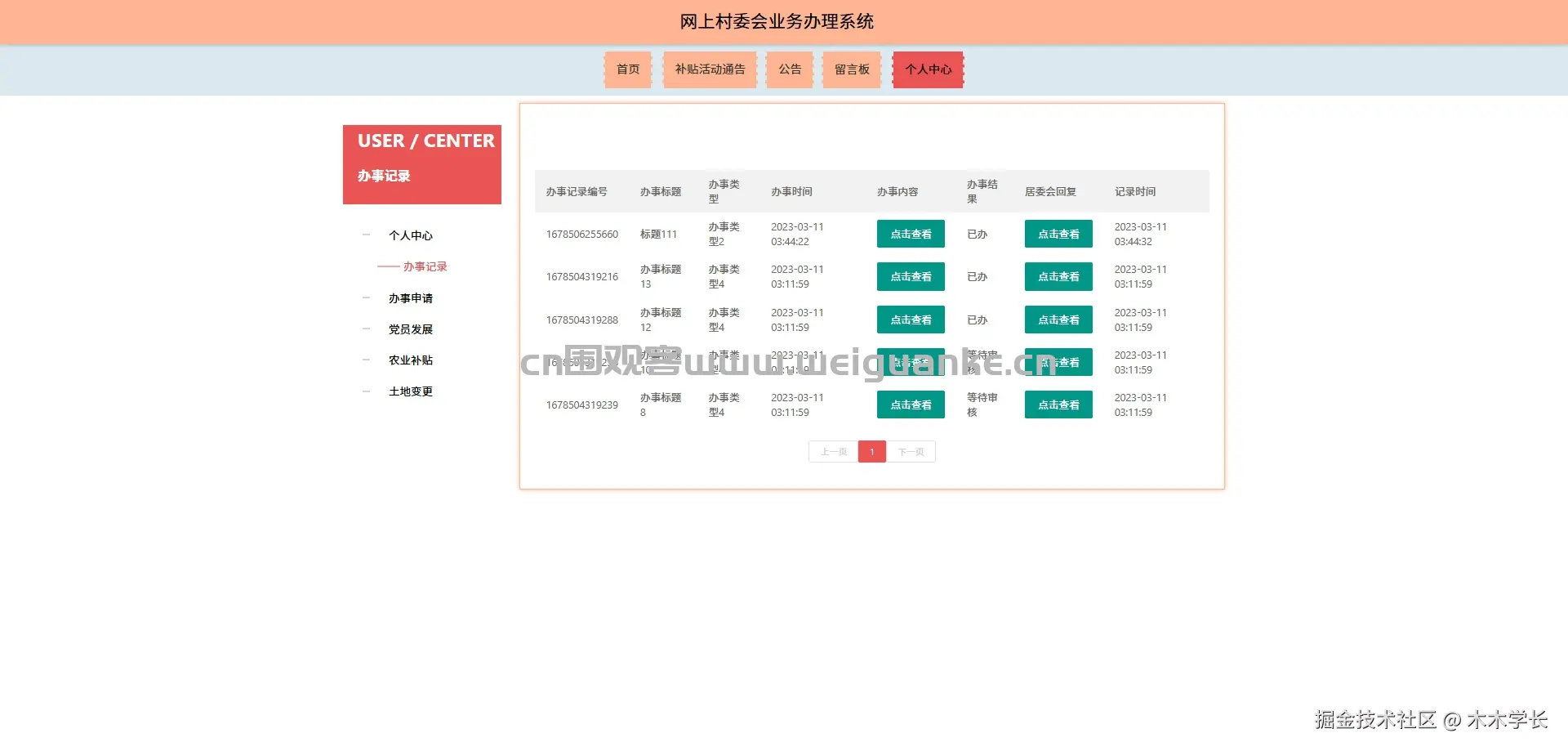Image resolution: width=1568 pixels, height=751 pixels.
Task: Click the 办事类型2 cell
Action: tap(724, 234)
